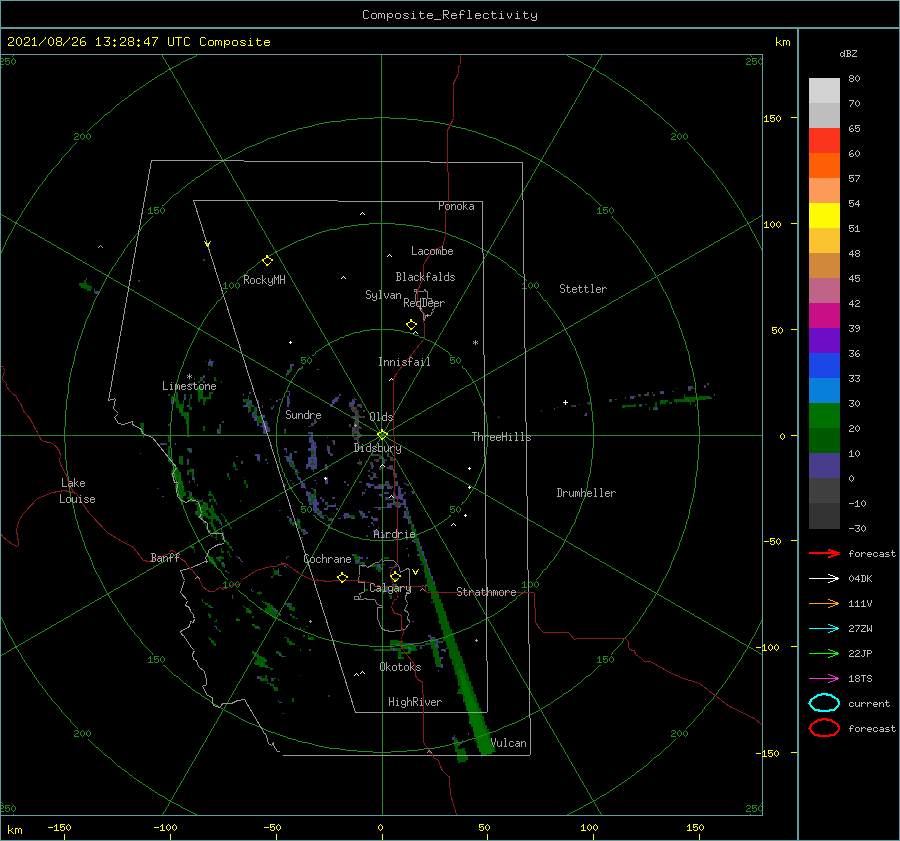
Task: Click the Airdrie city label
Action: [x=394, y=534]
